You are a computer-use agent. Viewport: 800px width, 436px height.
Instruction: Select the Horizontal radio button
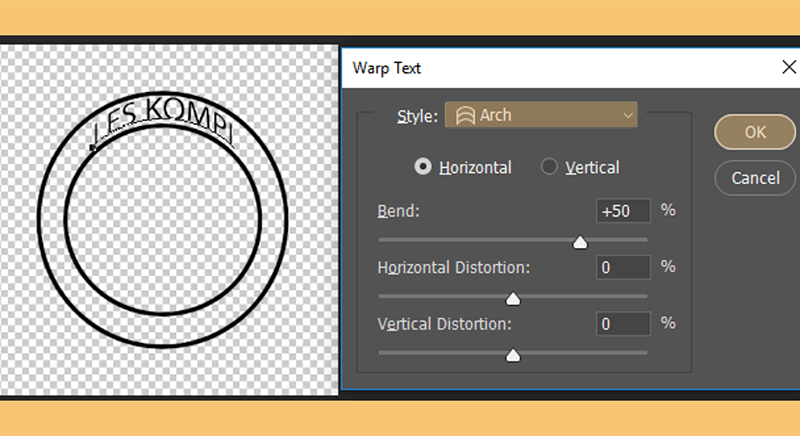423,167
